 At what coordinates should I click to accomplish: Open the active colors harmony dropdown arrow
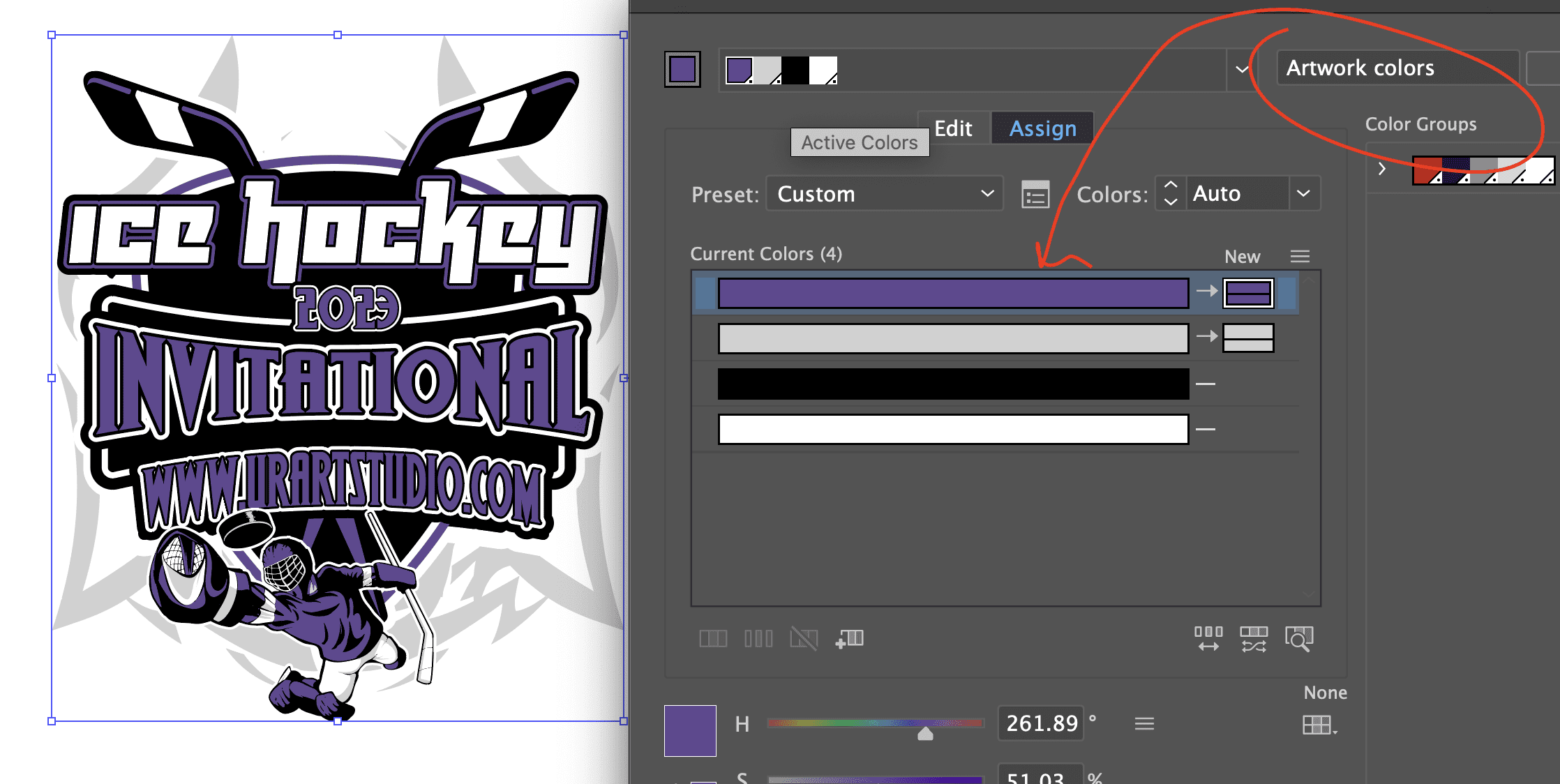coord(1241,69)
